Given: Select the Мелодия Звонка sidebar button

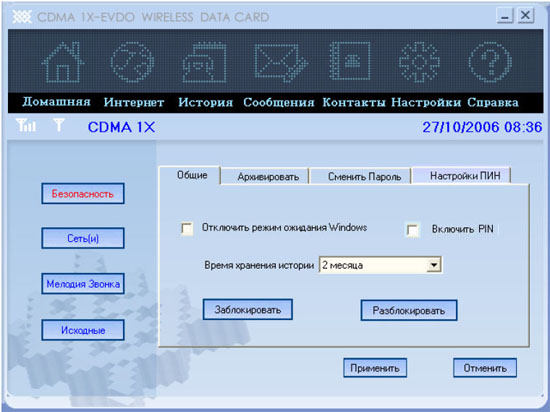Looking at the screenshot, I should 83,284.
